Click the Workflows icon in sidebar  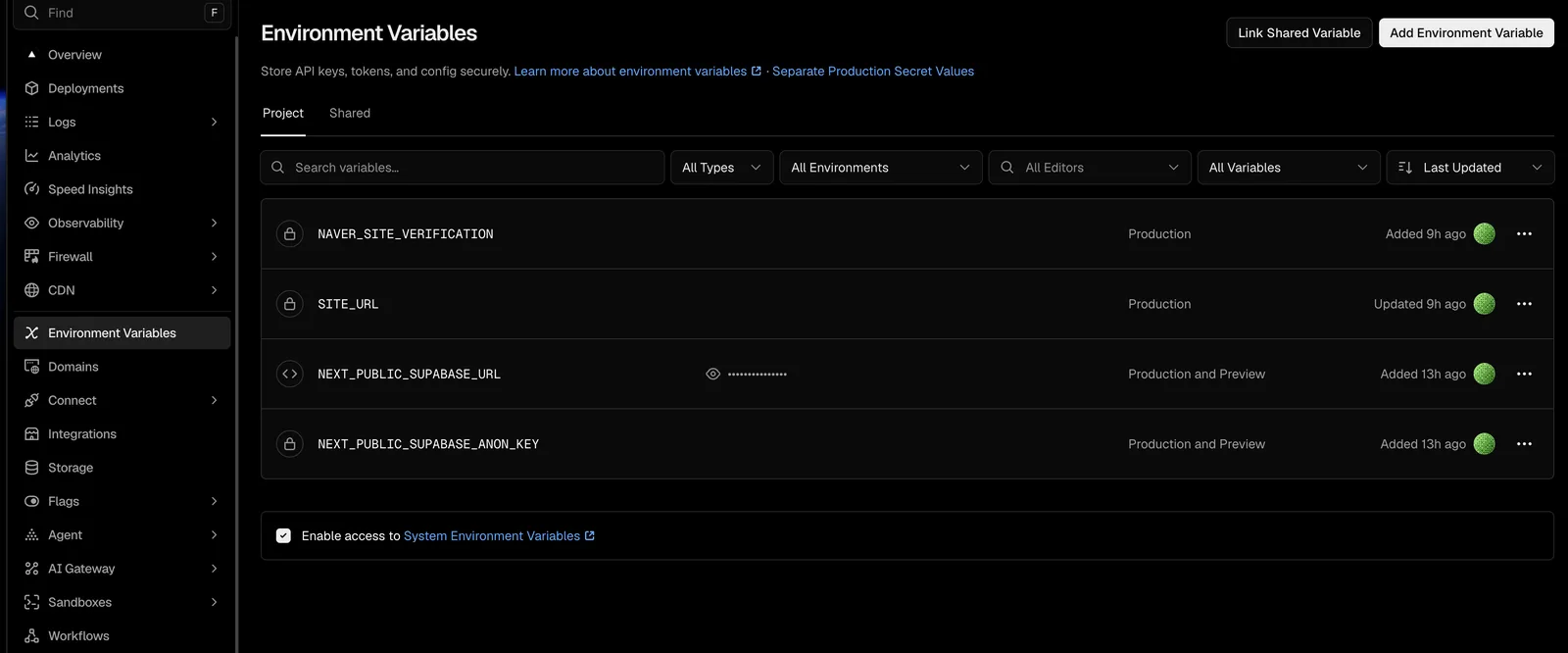[31, 636]
